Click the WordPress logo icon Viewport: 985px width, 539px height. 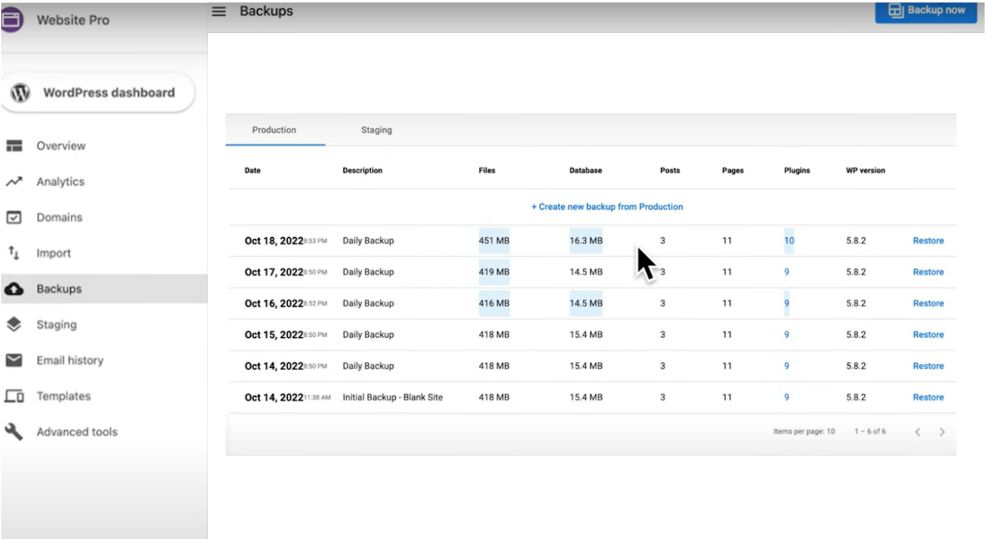click(21, 93)
